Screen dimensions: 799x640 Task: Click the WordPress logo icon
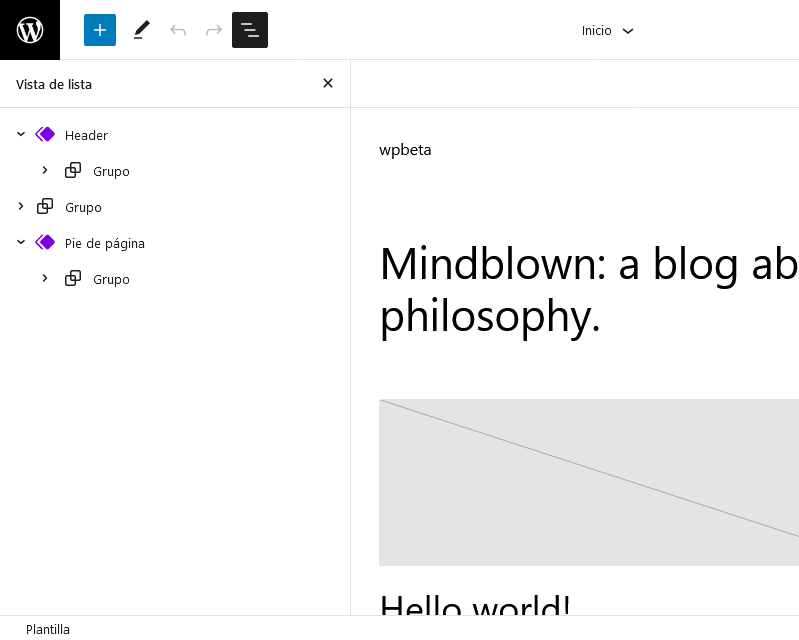(30, 30)
